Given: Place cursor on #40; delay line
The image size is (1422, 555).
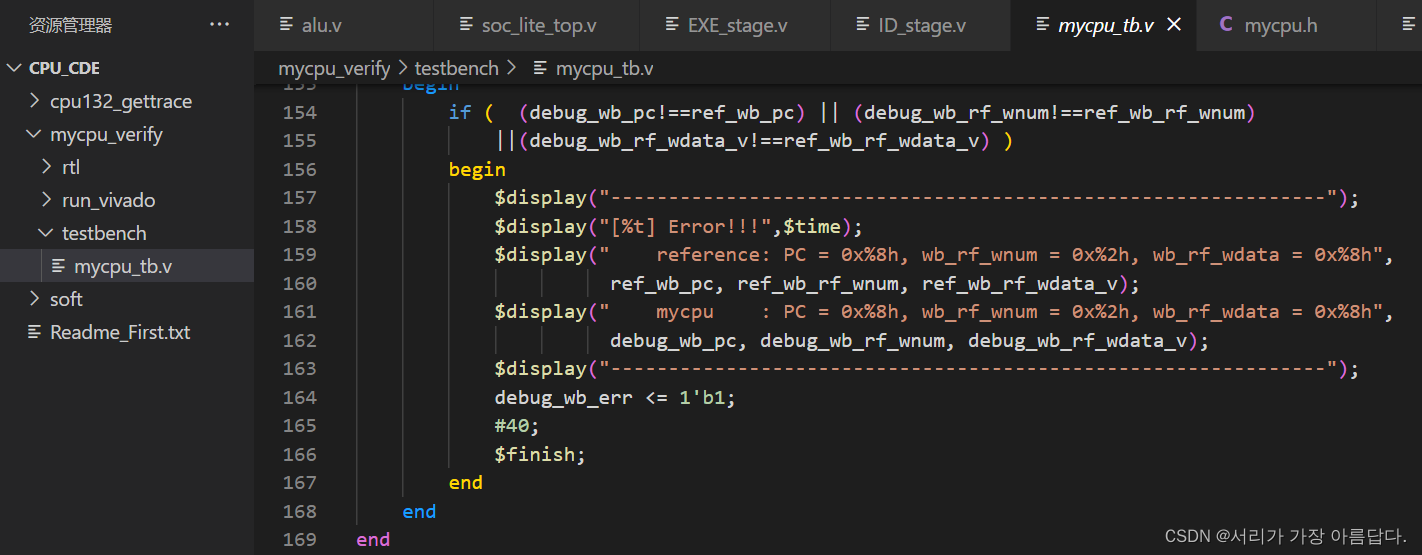Looking at the screenshot, I should [x=517, y=426].
